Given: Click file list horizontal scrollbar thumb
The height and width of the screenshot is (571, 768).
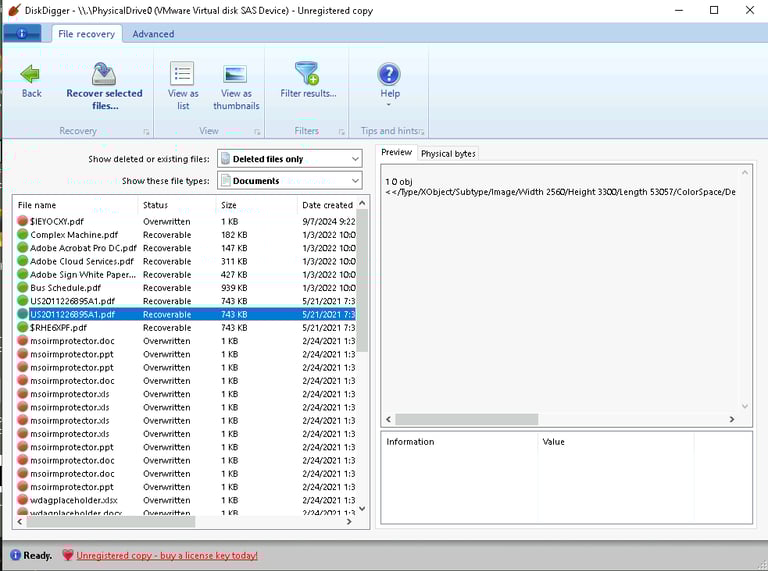Looking at the screenshot, I should pos(111,522).
